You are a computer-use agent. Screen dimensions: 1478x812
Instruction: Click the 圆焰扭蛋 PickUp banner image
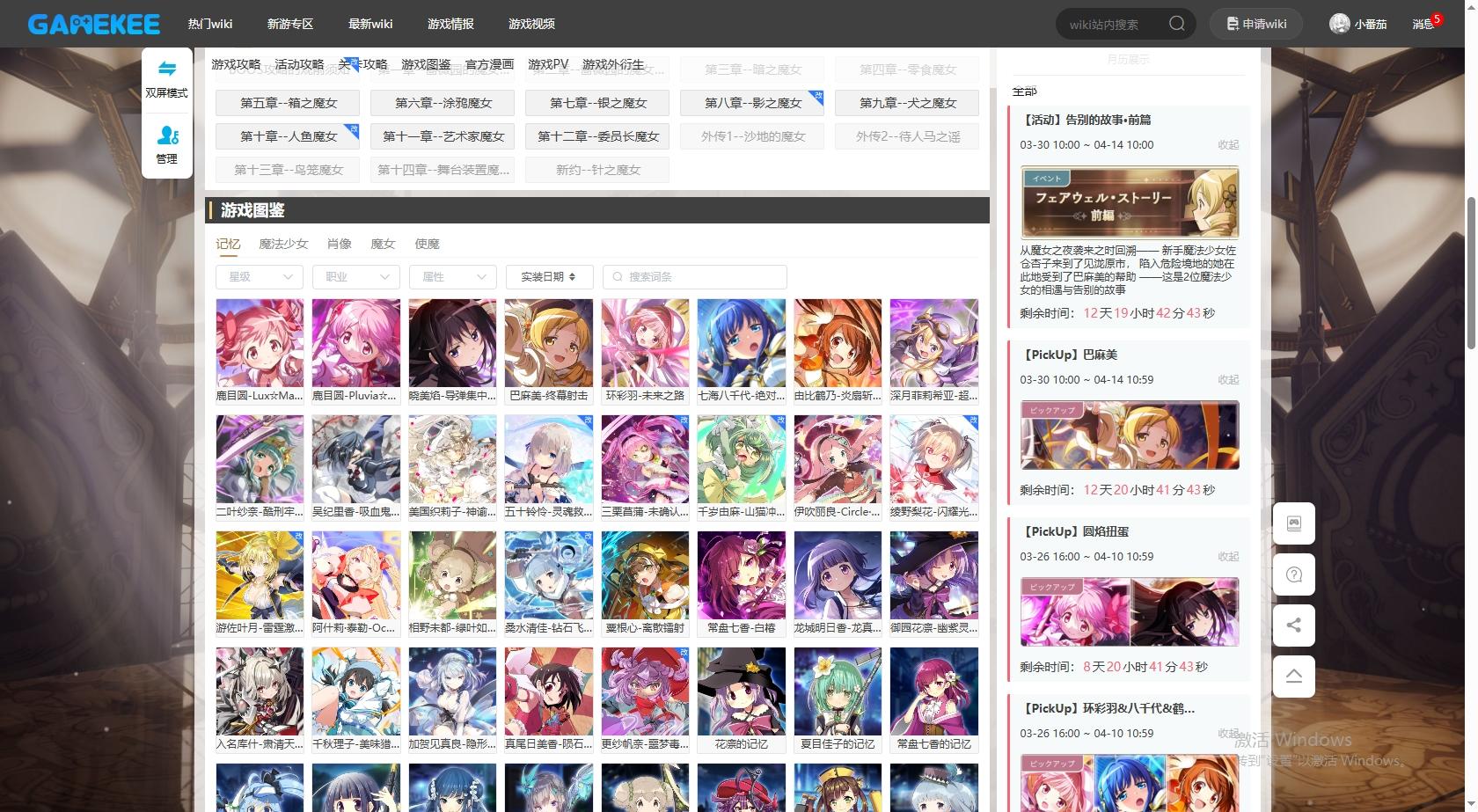(1130, 612)
